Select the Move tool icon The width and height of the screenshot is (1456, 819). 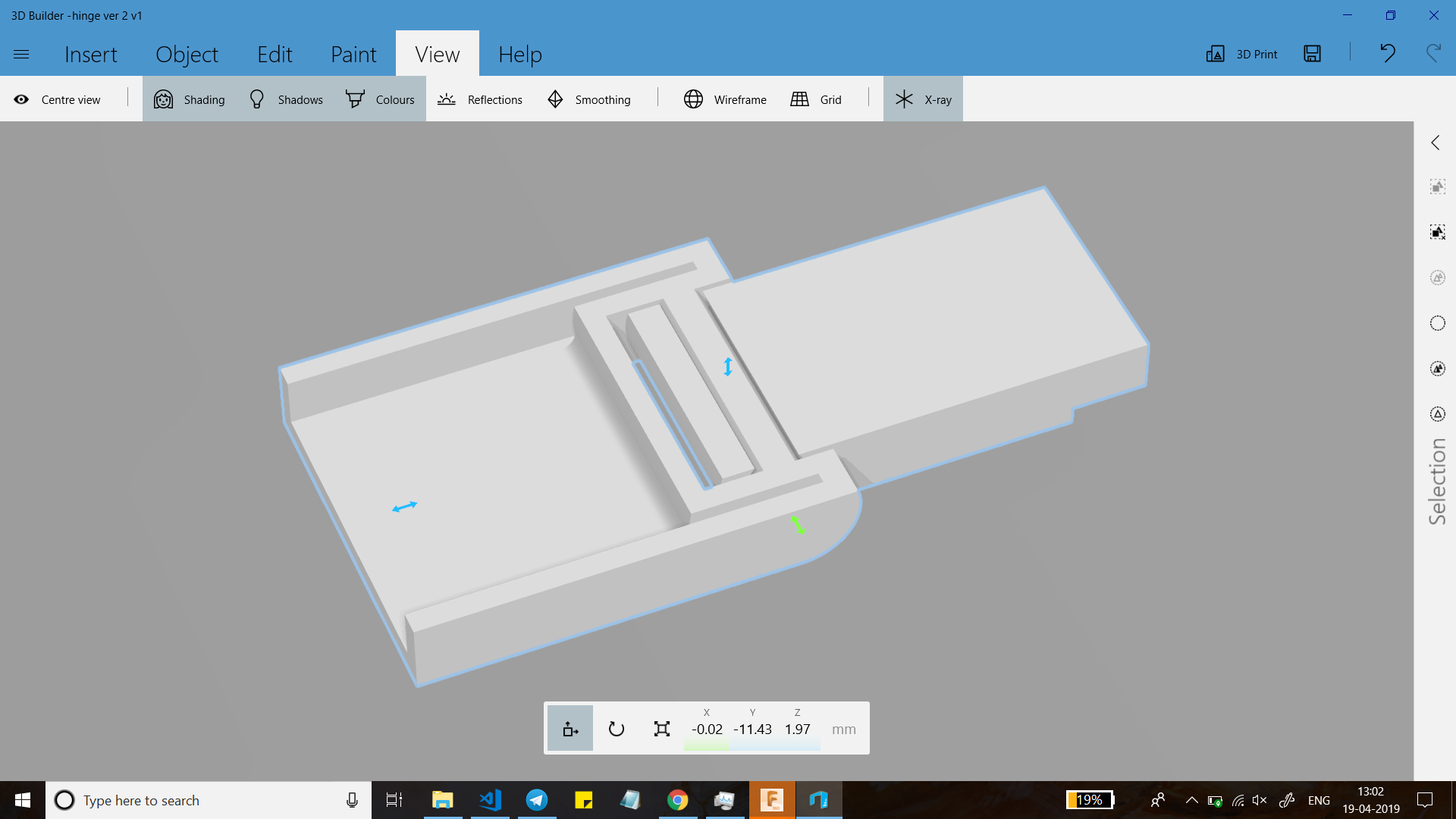pyautogui.click(x=570, y=729)
